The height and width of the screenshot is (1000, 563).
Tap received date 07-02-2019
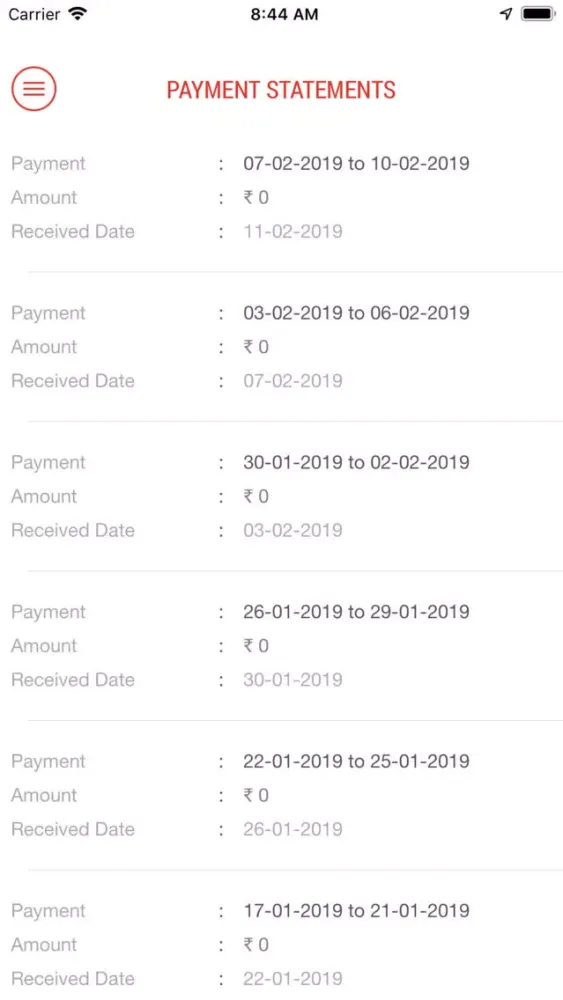pyautogui.click(x=293, y=381)
